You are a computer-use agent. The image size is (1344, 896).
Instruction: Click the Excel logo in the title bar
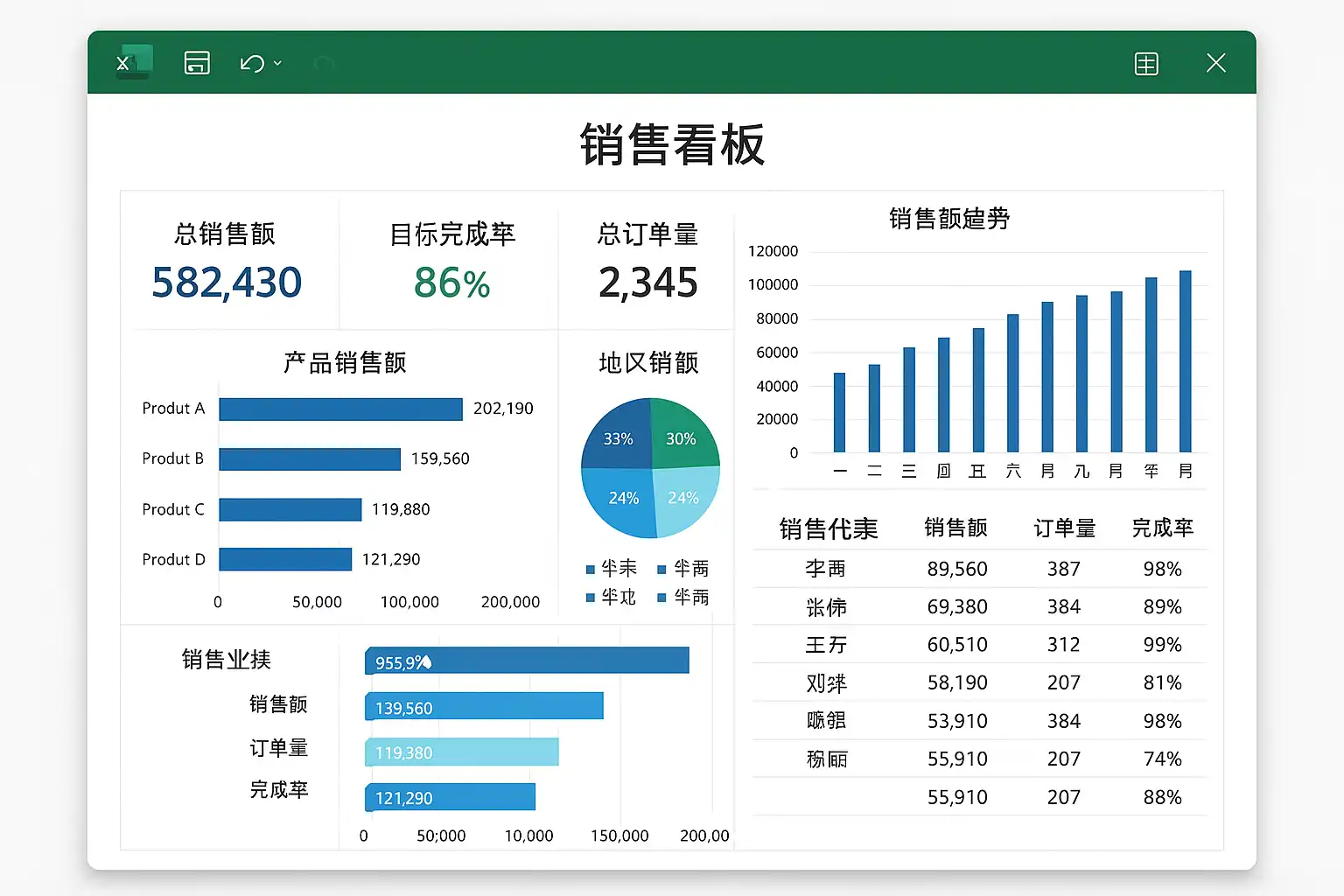click(x=133, y=62)
